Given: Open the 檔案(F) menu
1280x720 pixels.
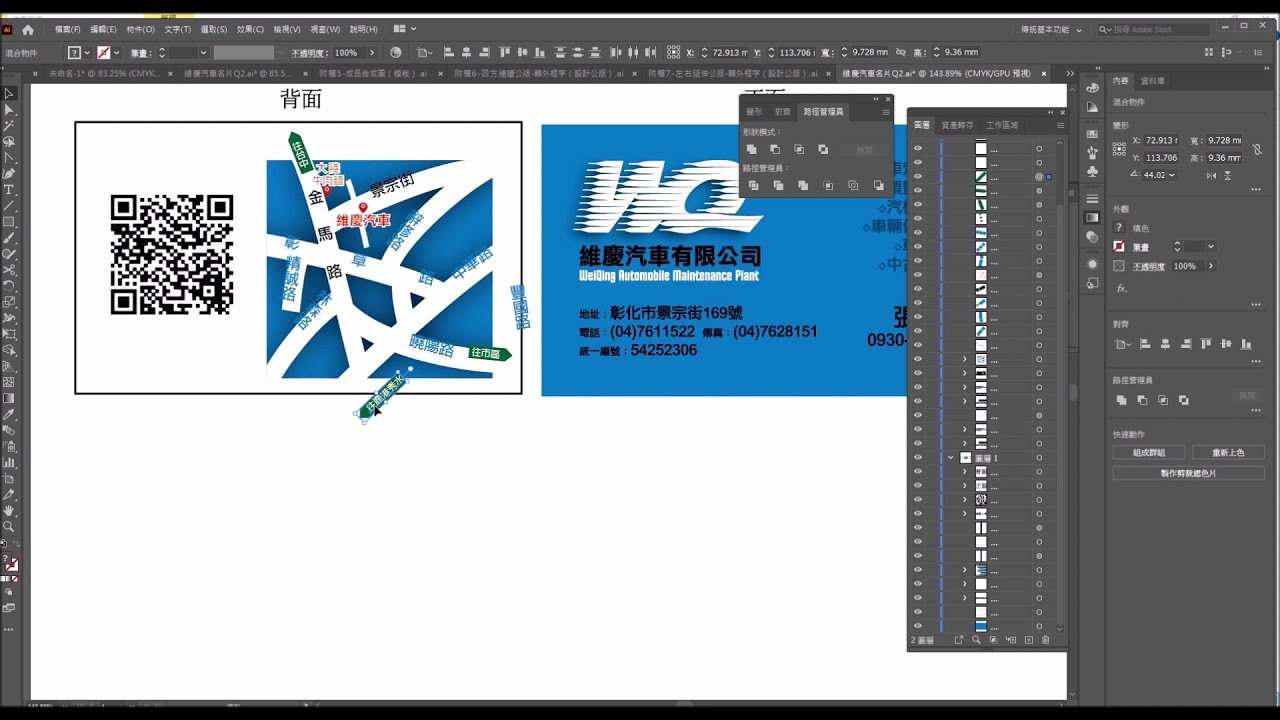Looking at the screenshot, I should (x=68, y=30).
